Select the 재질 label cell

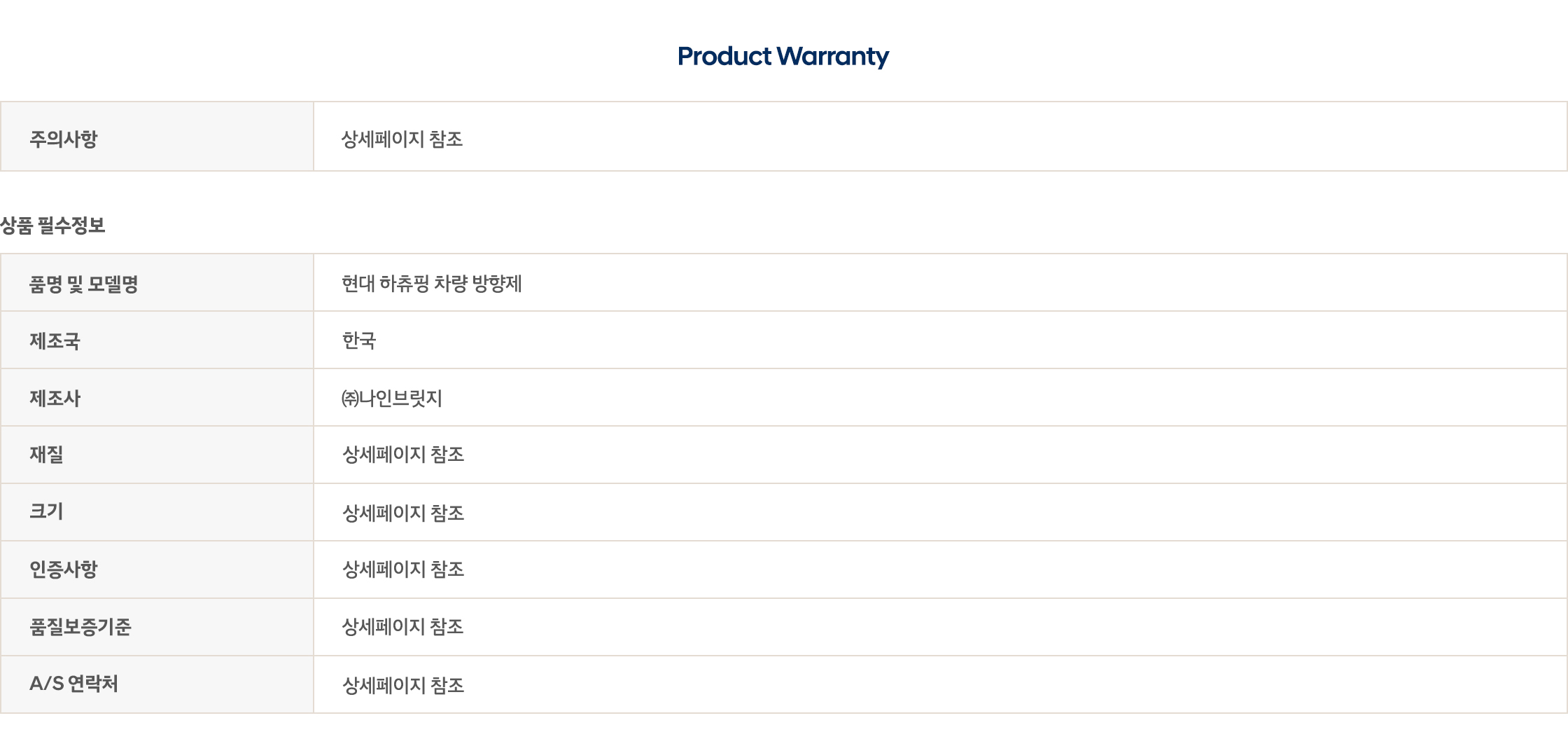(157, 455)
